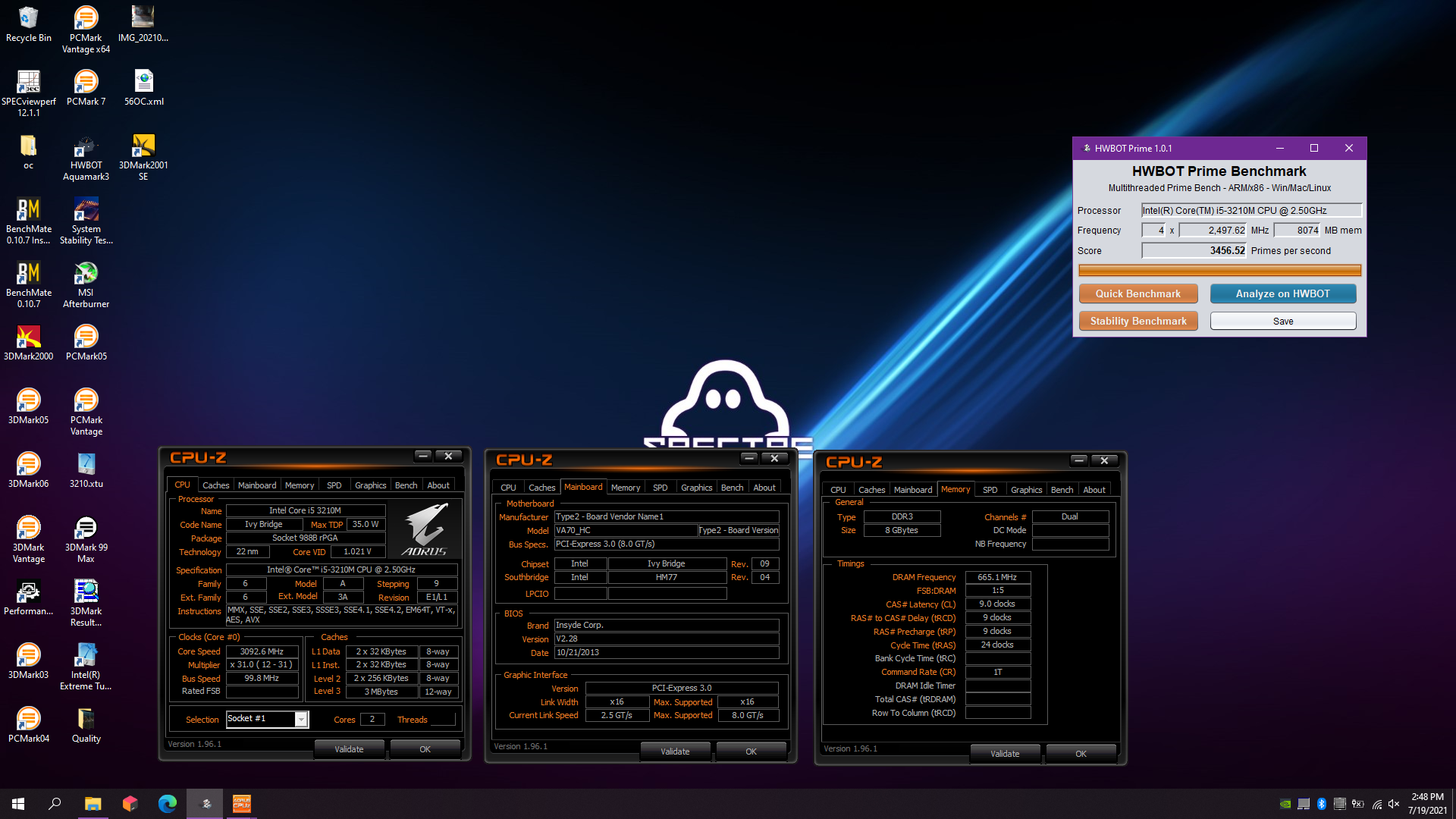Open Performance monitor desktop shortcut
Viewport: 1456px width, 819px height.
click(x=28, y=598)
